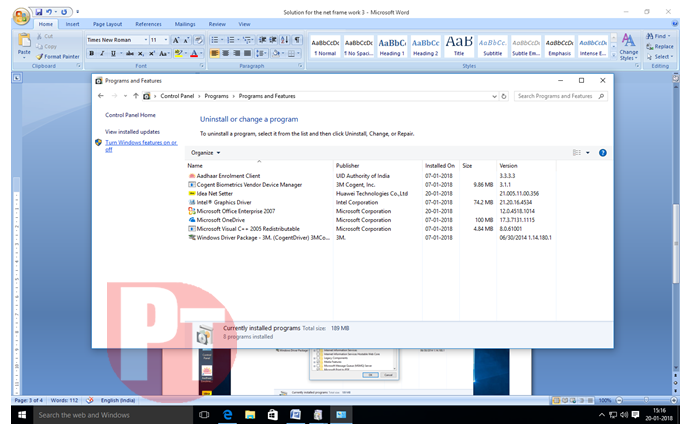The image size is (690, 431).
Task: Toggle Show/Hide paragraph marks
Action: (x=297, y=40)
